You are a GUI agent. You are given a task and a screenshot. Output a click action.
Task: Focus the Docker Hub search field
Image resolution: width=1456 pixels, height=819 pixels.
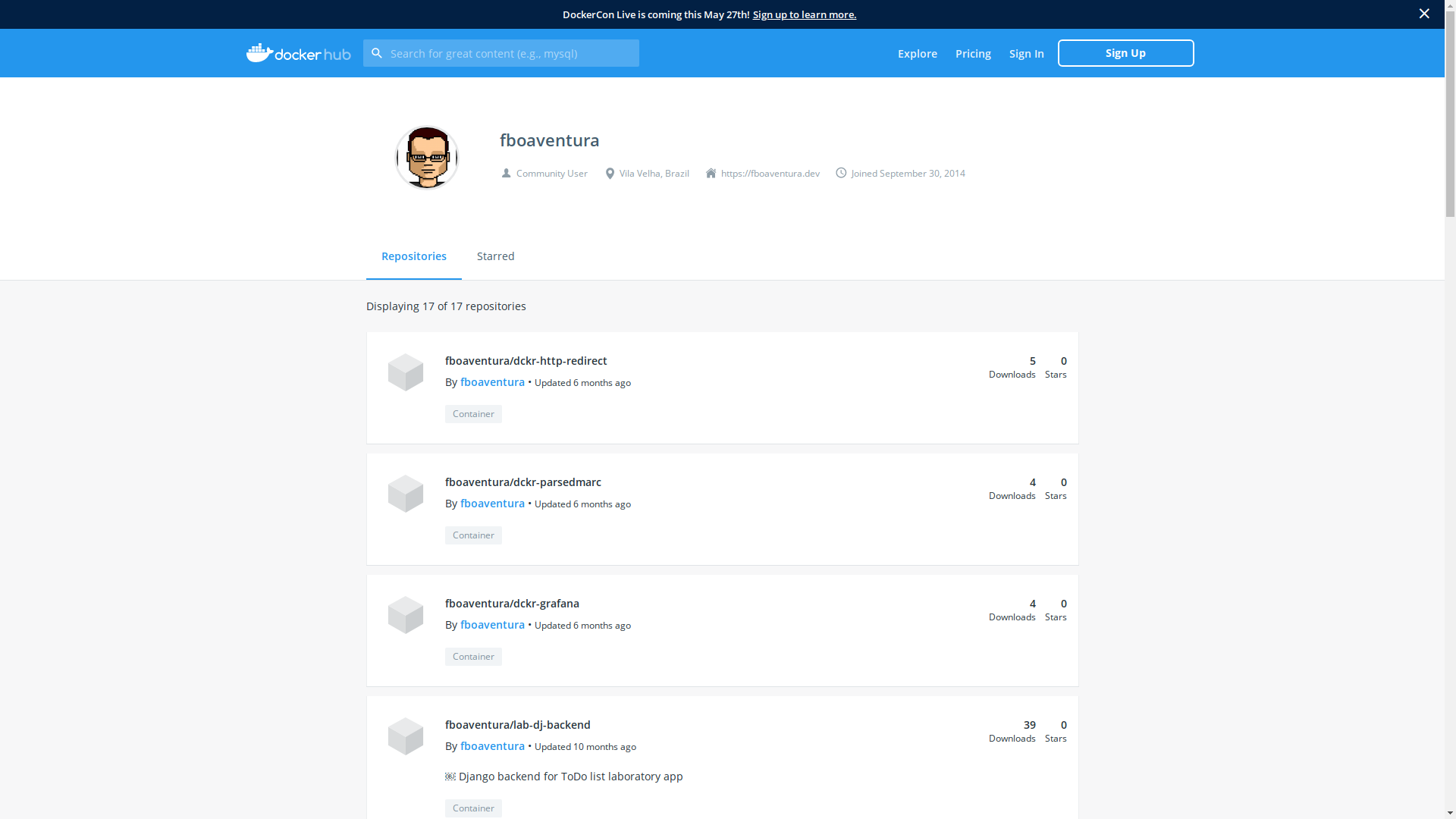[x=501, y=53]
